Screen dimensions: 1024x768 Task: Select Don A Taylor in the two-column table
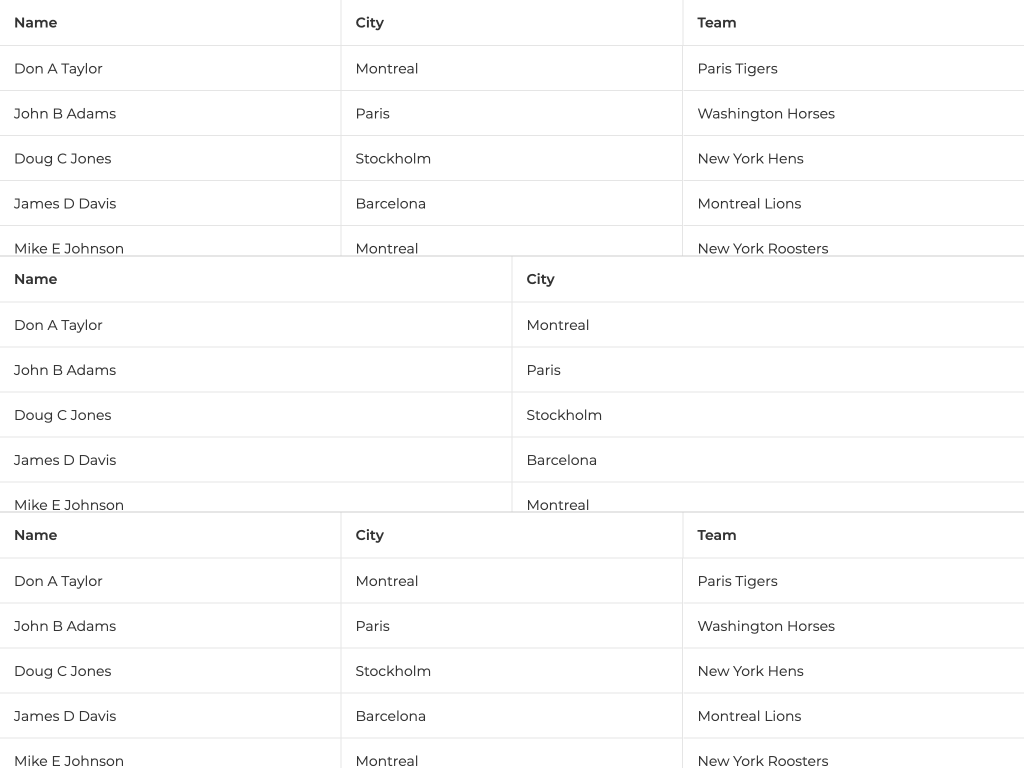59,325
